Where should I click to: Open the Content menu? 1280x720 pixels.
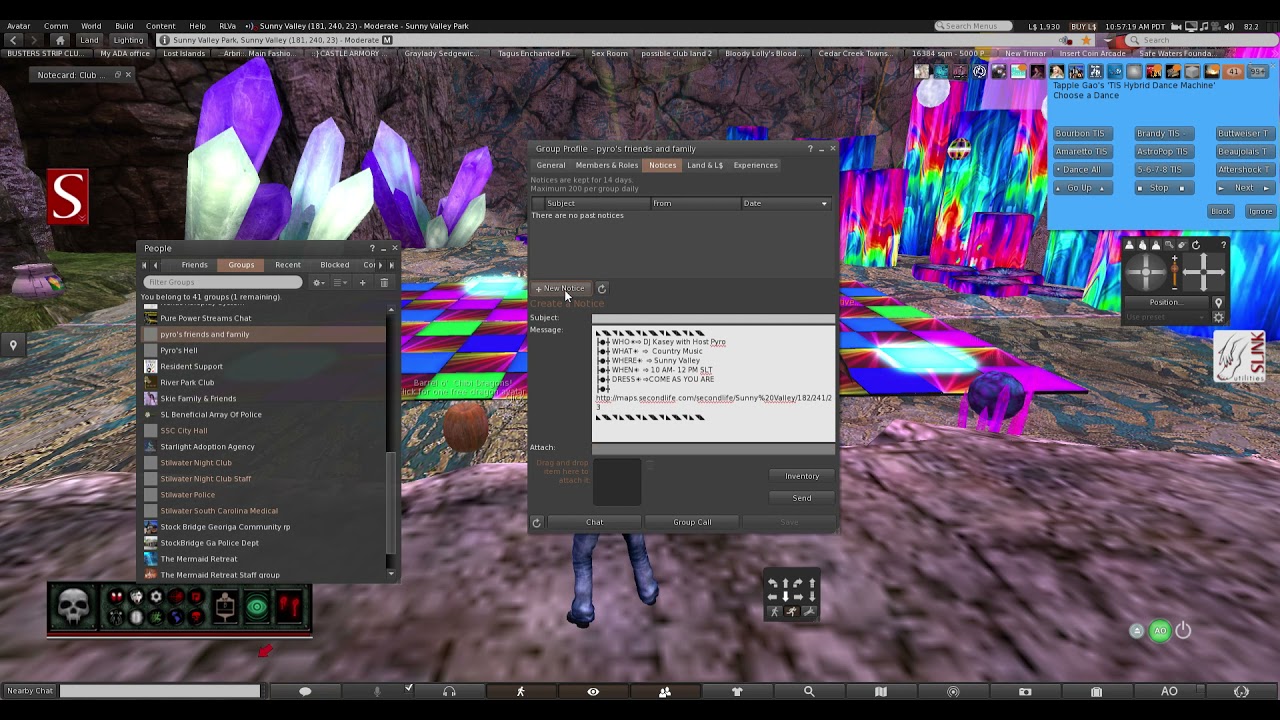coord(160,26)
